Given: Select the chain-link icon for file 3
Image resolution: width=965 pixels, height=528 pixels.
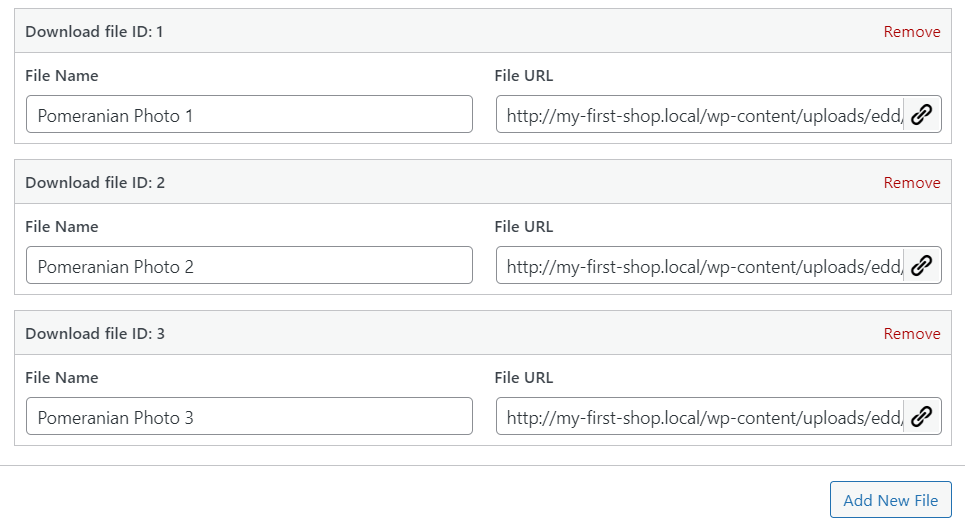Looking at the screenshot, I should coord(922,416).
